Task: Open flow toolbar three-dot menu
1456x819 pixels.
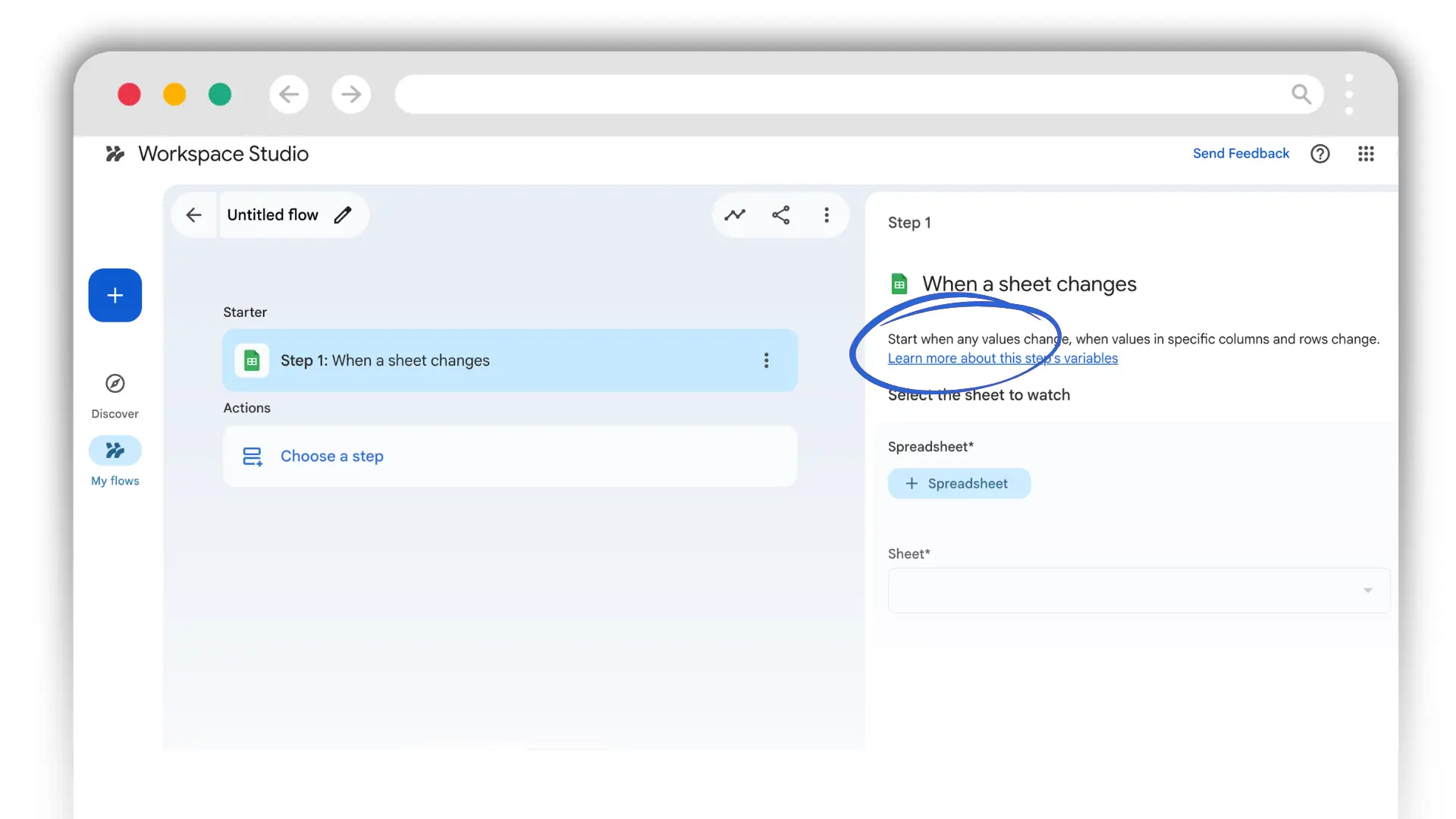Action: click(x=827, y=215)
